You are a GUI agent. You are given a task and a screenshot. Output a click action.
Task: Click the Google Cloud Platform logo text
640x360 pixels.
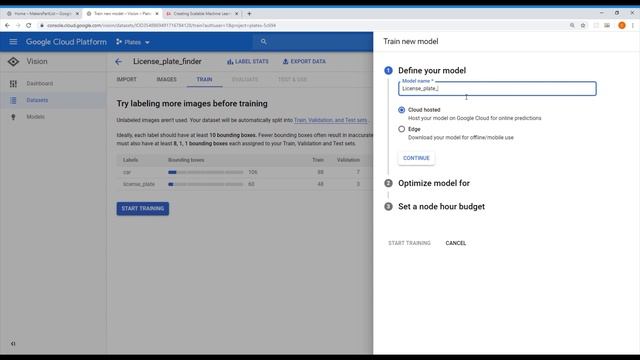[66, 42]
